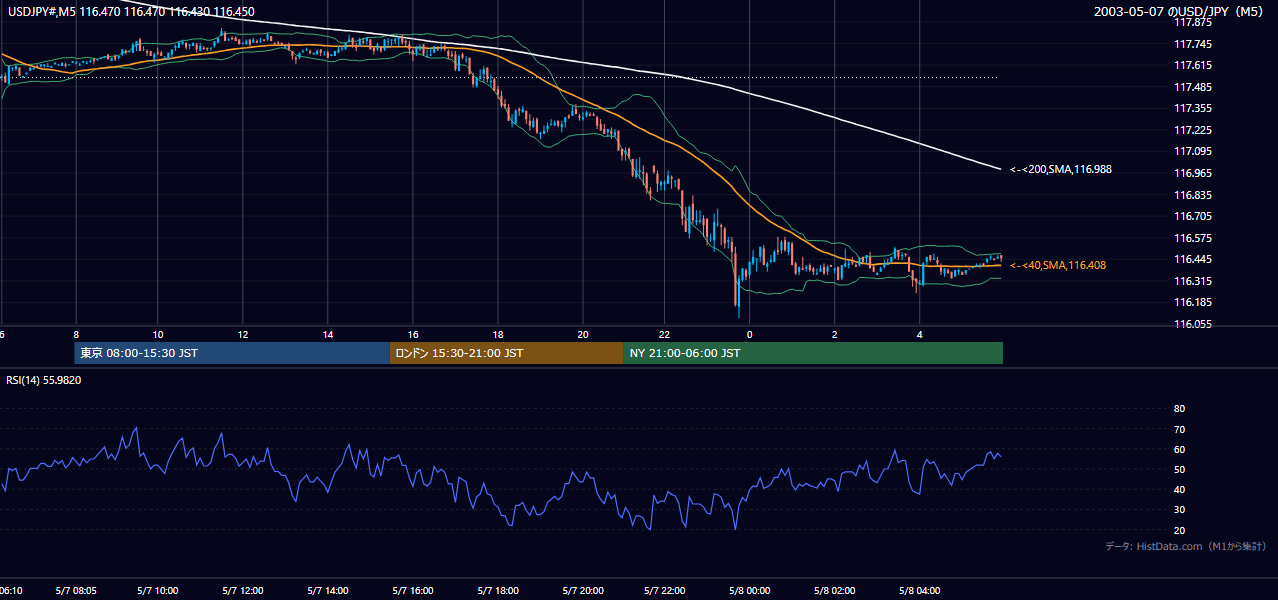1278x600 pixels.
Task: Click hour marker 18 under the price chart
Action: tap(498, 333)
